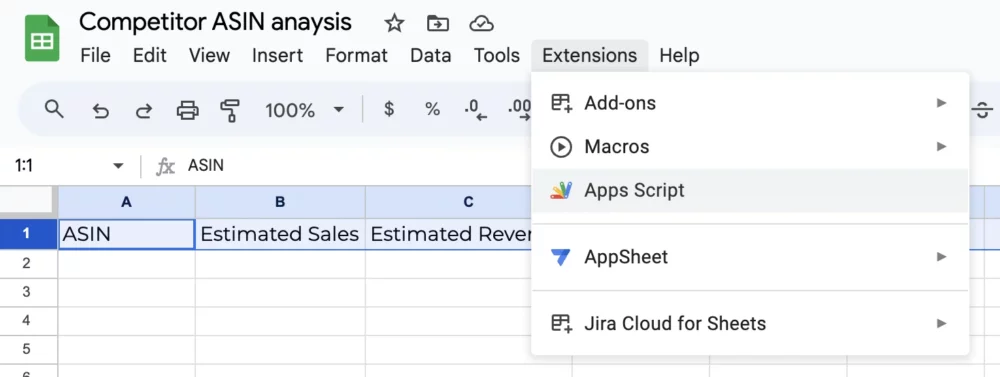Image resolution: width=1000 pixels, height=377 pixels.
Task: Decrease decimal places
Action: 476,110
